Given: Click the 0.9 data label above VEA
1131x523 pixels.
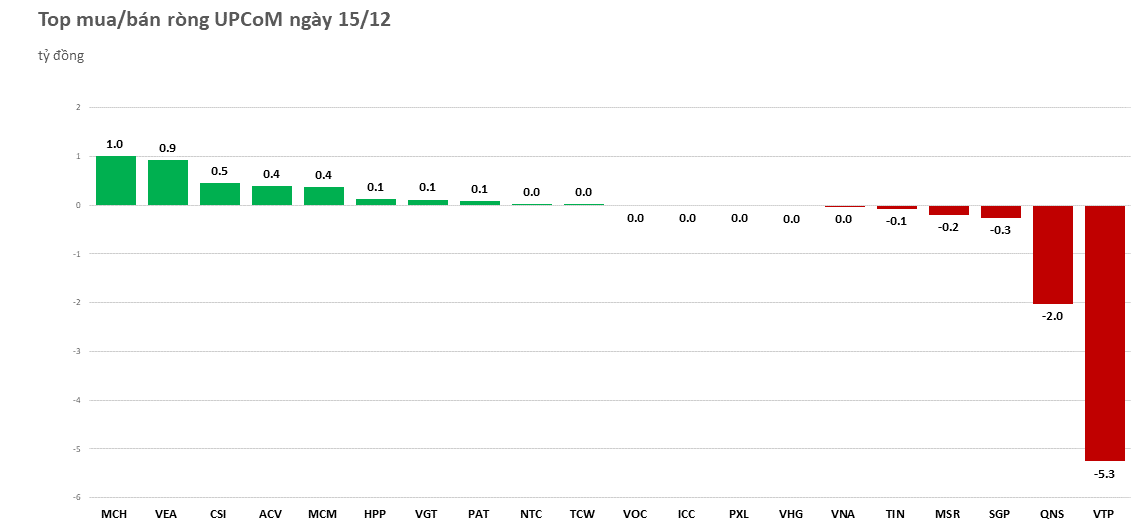Looking at the screenshot, I should pyautogui.click(x=167, y=148).
